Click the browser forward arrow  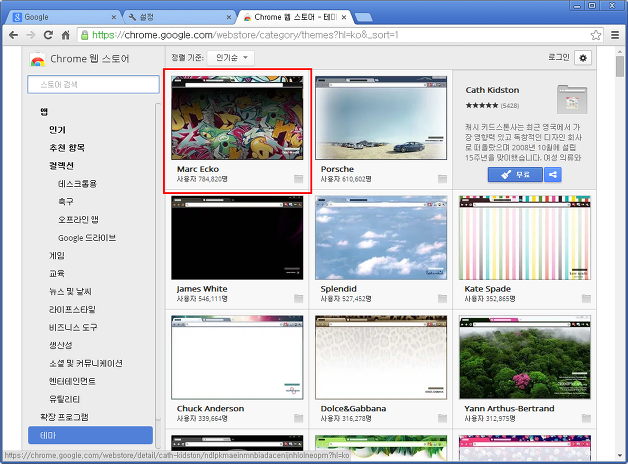[30, 35]
